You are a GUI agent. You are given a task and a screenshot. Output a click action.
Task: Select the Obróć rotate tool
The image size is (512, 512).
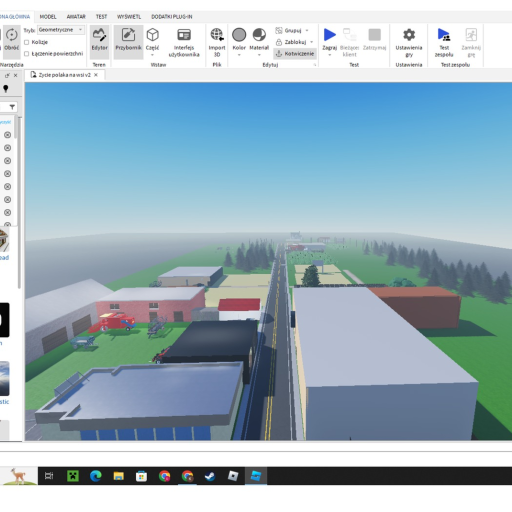click(x=12, y=39)
